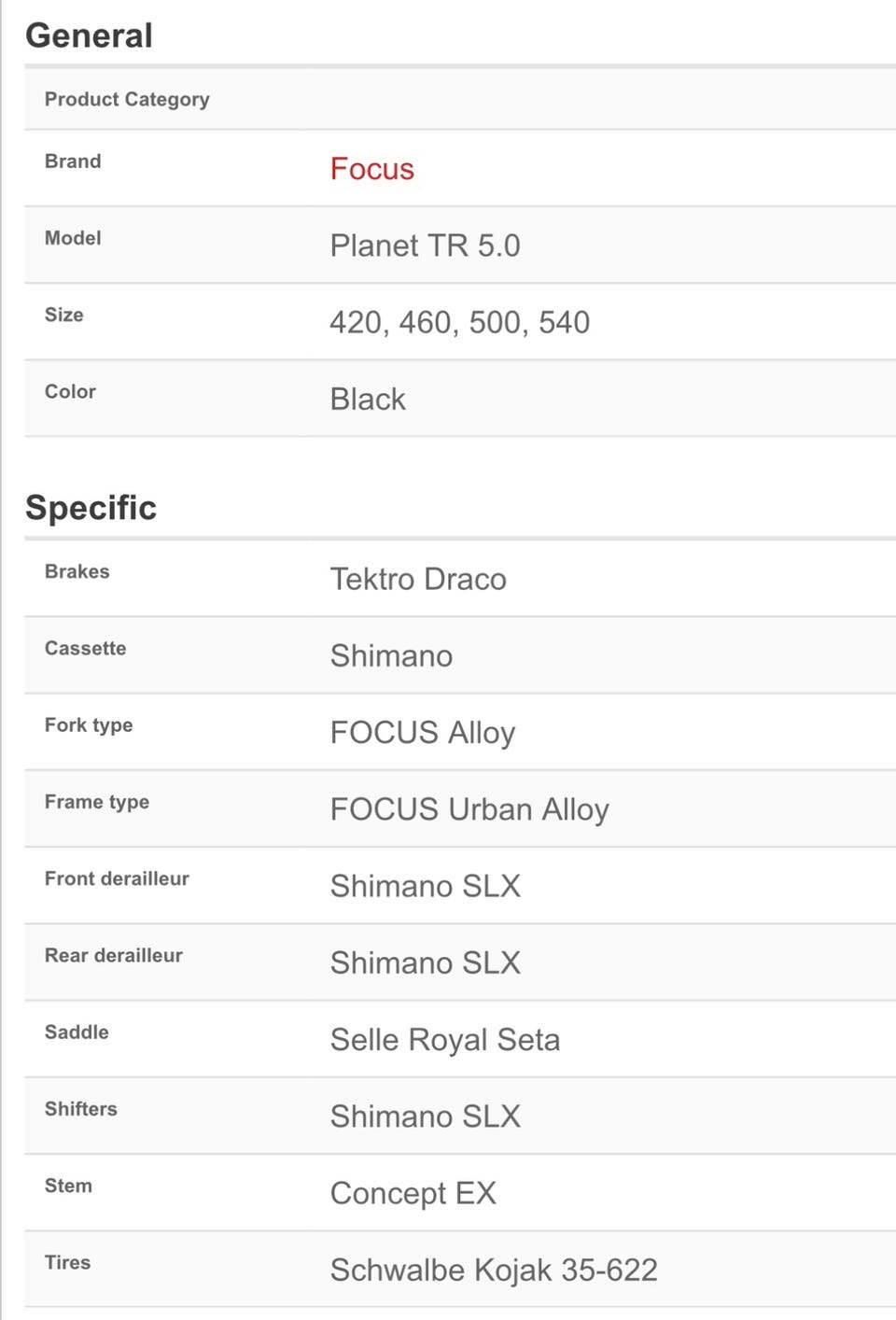Select the Product Category row label
Image resolution: width=896 pixels, height=1320 pixels.
127,99
